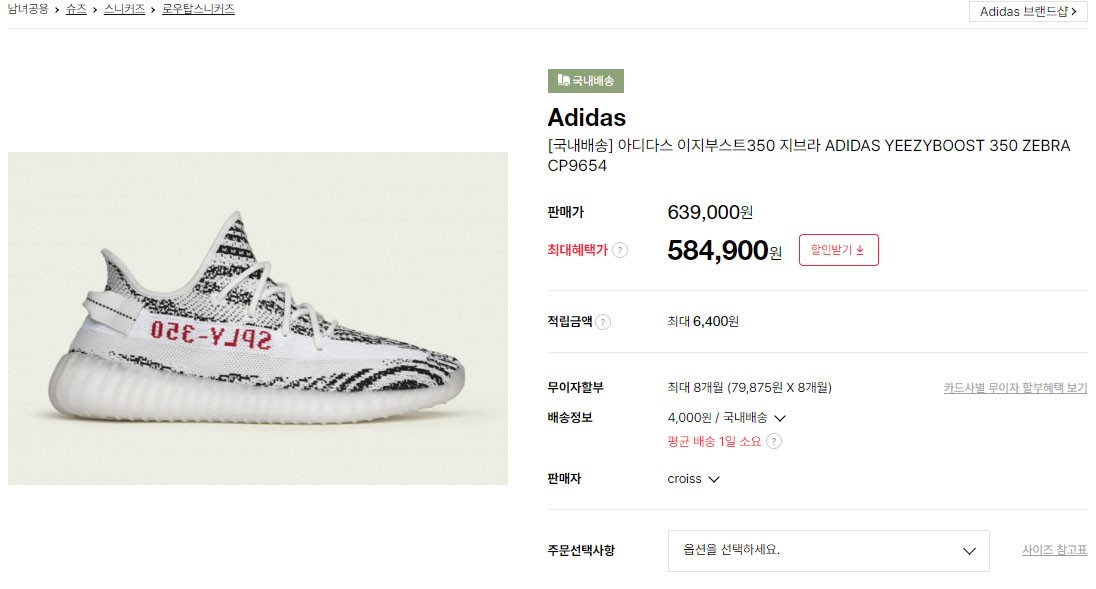The image size is (1096, 589).
Task: Open the help icon for 평균 배송 1일 소요
Action: [774, 441]
